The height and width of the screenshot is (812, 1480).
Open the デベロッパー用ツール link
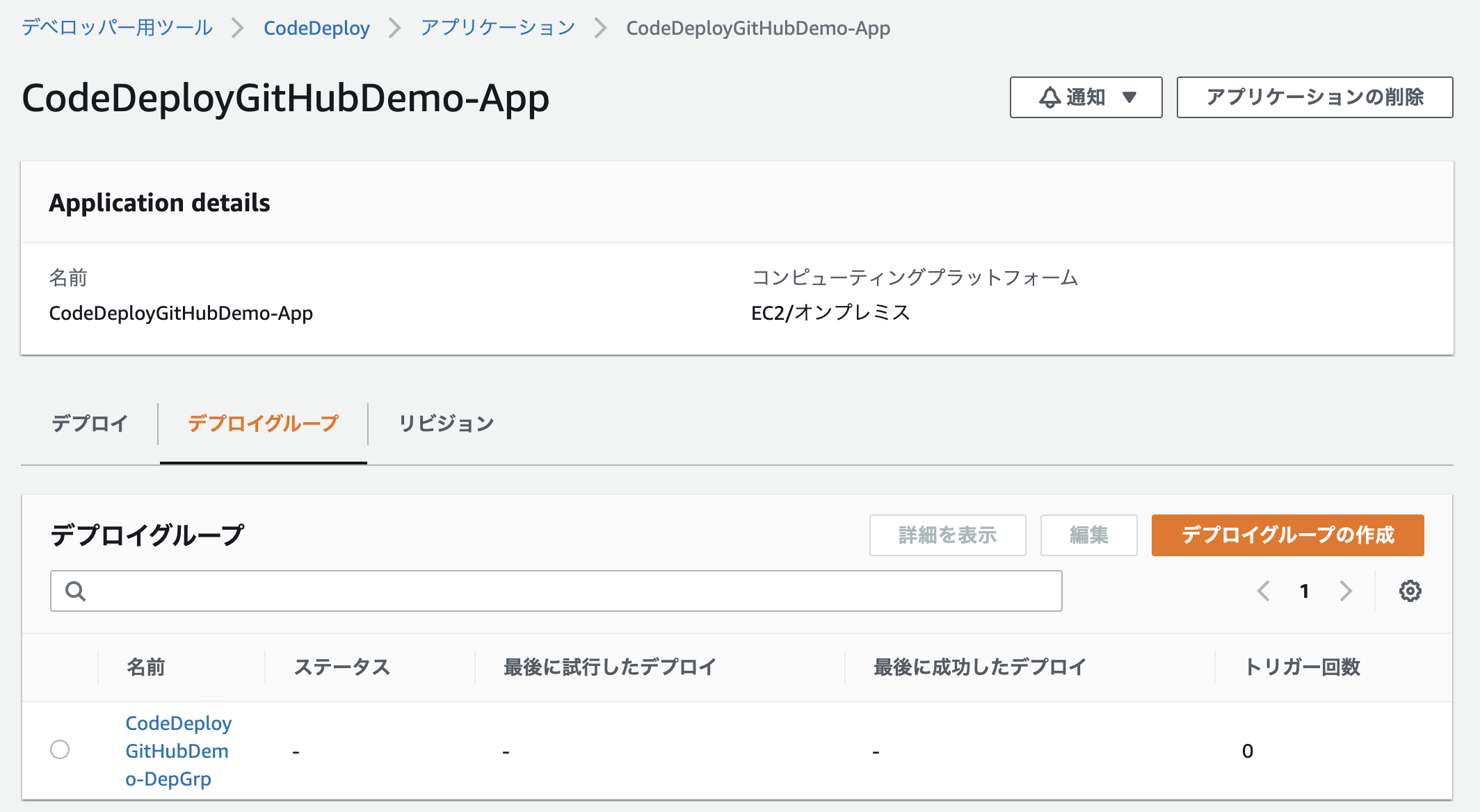click(116, 28)
